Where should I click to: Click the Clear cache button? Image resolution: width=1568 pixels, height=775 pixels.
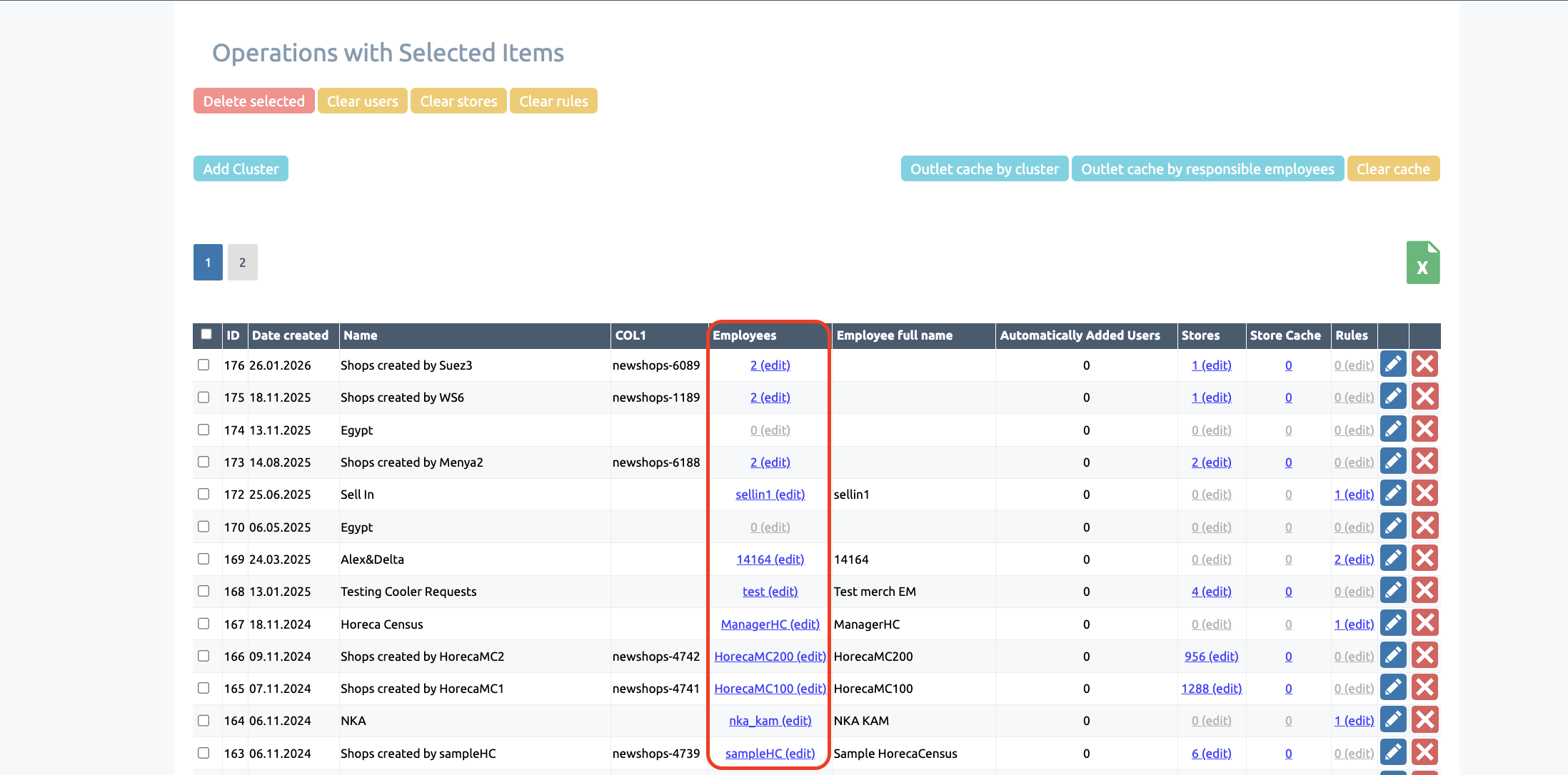point(1392,169)
